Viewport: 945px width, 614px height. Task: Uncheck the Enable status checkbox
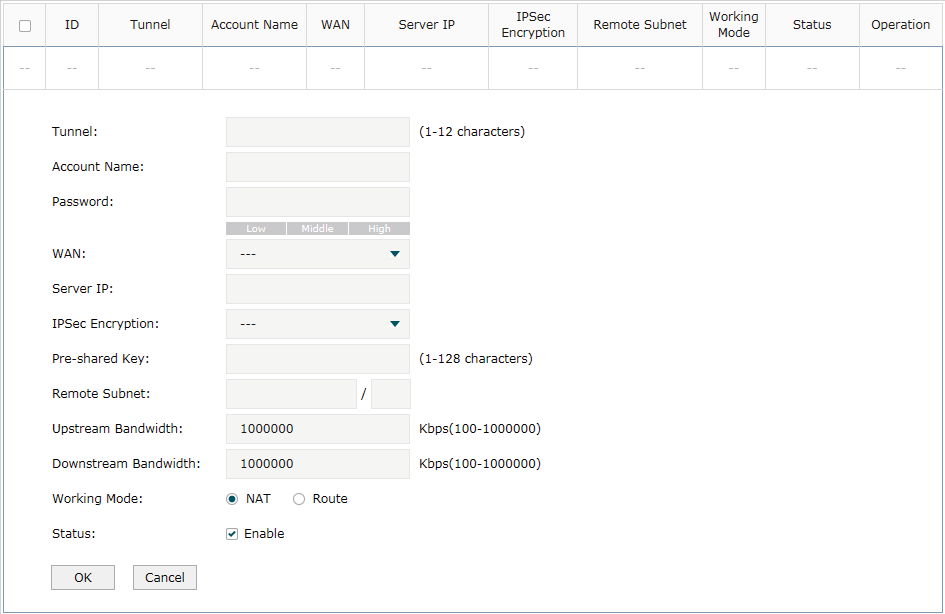(x=232, y=534)
